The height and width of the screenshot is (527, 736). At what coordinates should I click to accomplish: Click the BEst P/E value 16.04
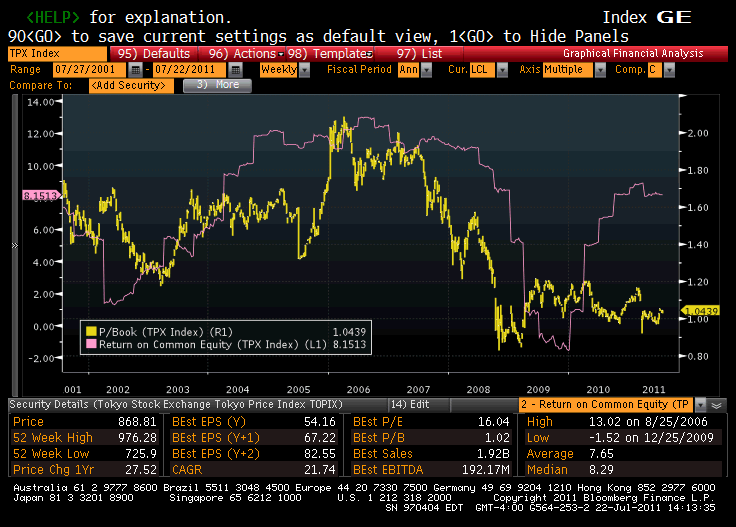(x=493, y=422)
